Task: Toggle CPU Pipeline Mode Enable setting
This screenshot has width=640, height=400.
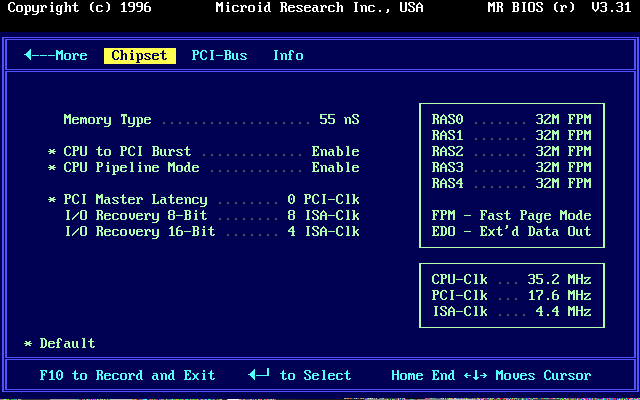Action: pos(335,168)
